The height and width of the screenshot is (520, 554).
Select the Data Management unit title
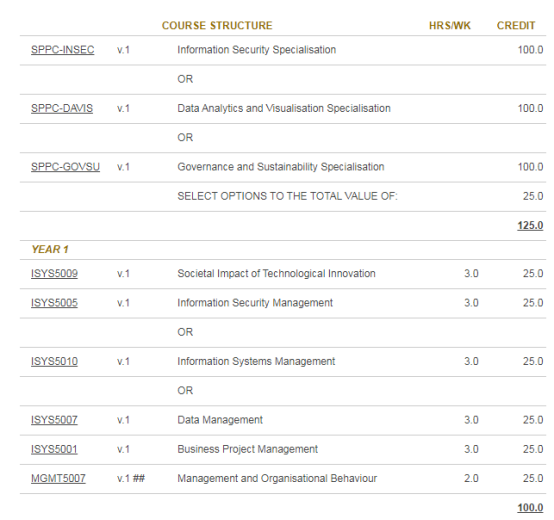220,420
